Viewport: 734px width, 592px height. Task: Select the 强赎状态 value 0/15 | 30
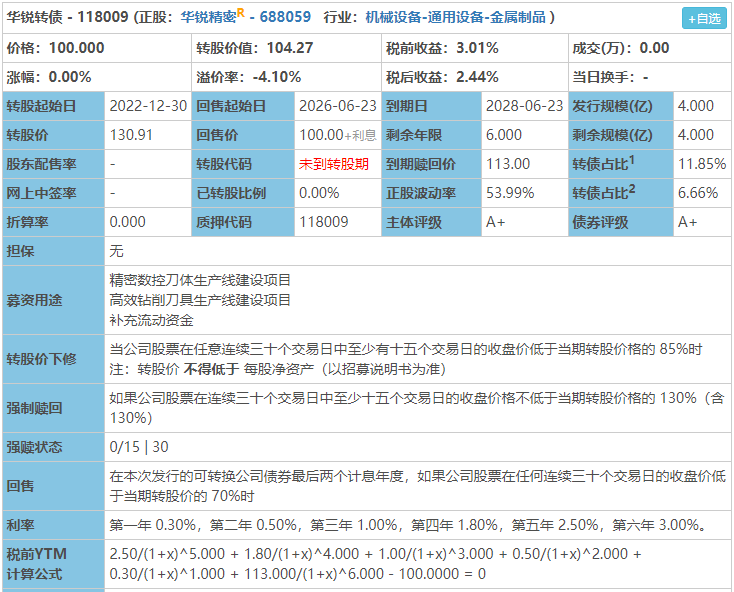click(x=139, y=447)
